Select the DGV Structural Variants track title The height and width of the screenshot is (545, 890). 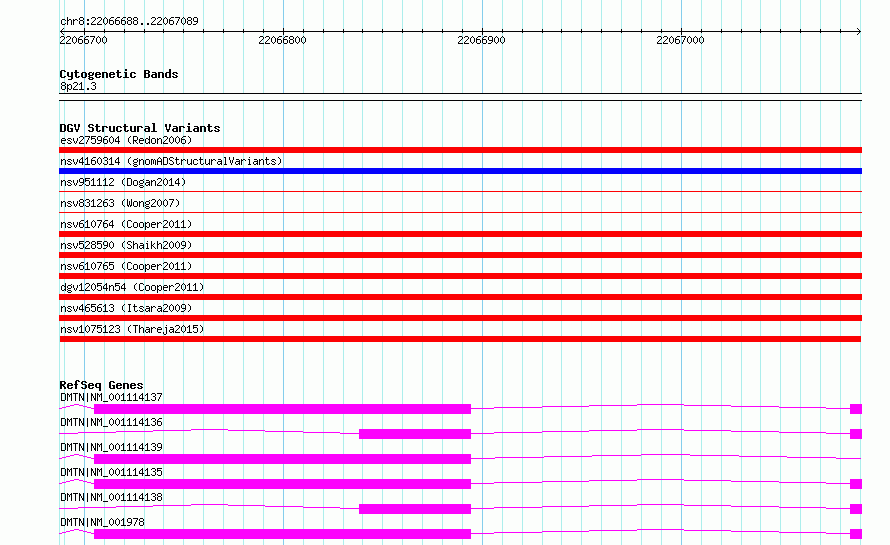pyautogui.click(x=140, y=128)
